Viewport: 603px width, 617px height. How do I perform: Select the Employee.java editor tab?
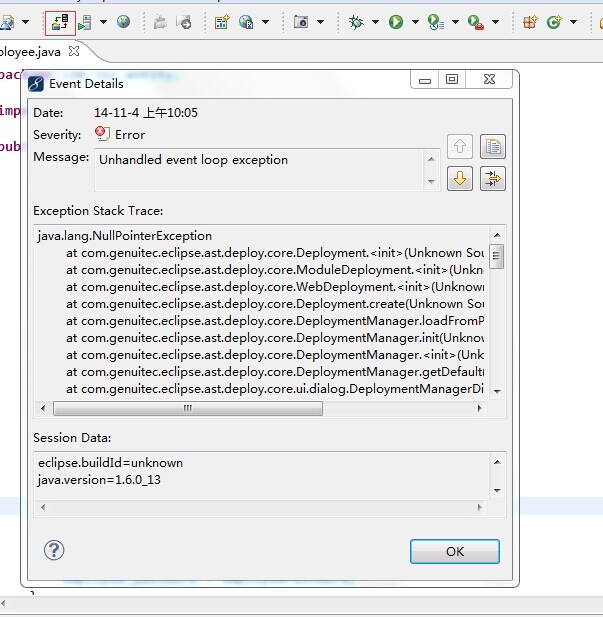(x=30, y=52)
